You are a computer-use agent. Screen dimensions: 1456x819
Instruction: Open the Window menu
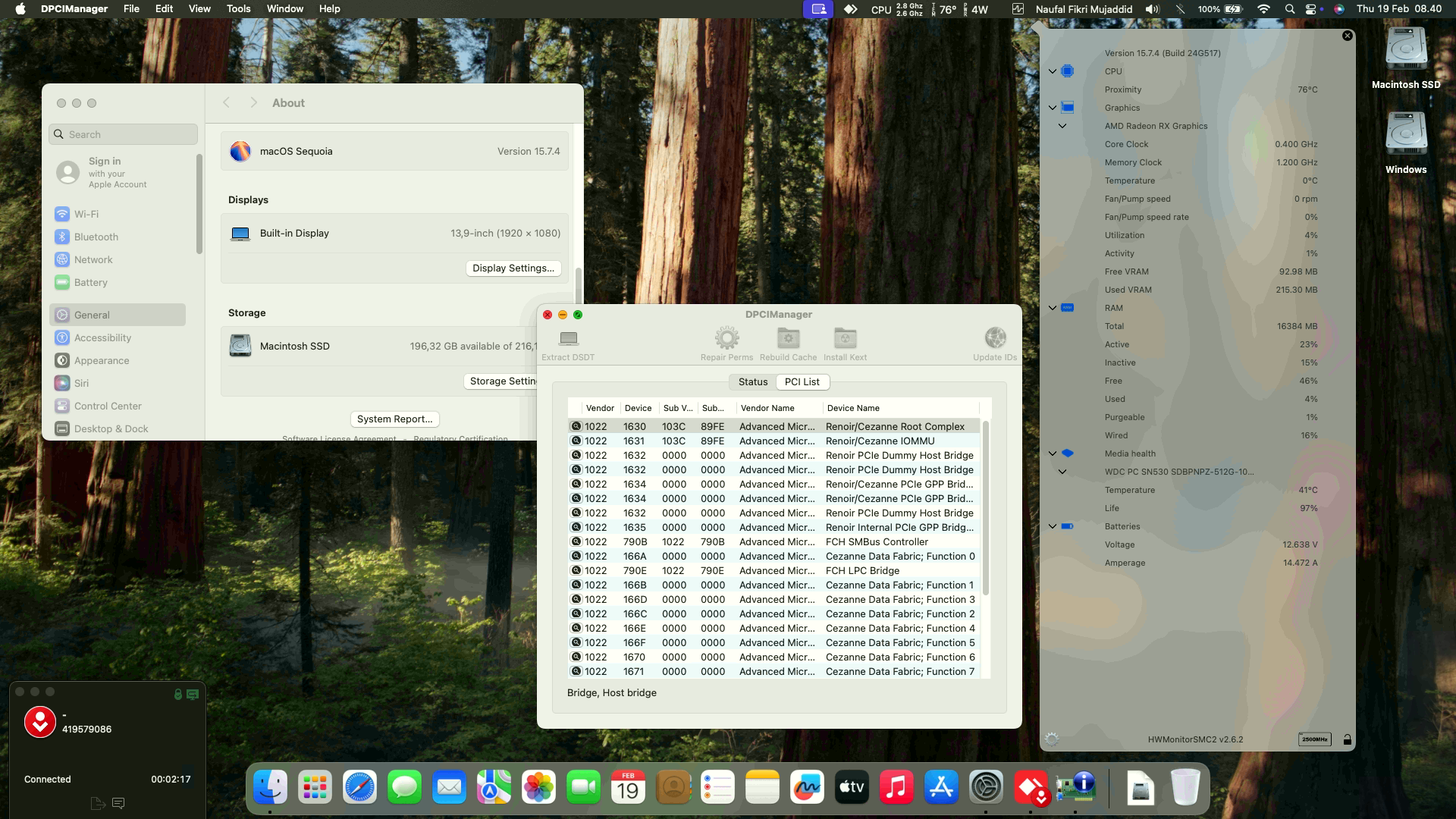(x=285, y=9)
